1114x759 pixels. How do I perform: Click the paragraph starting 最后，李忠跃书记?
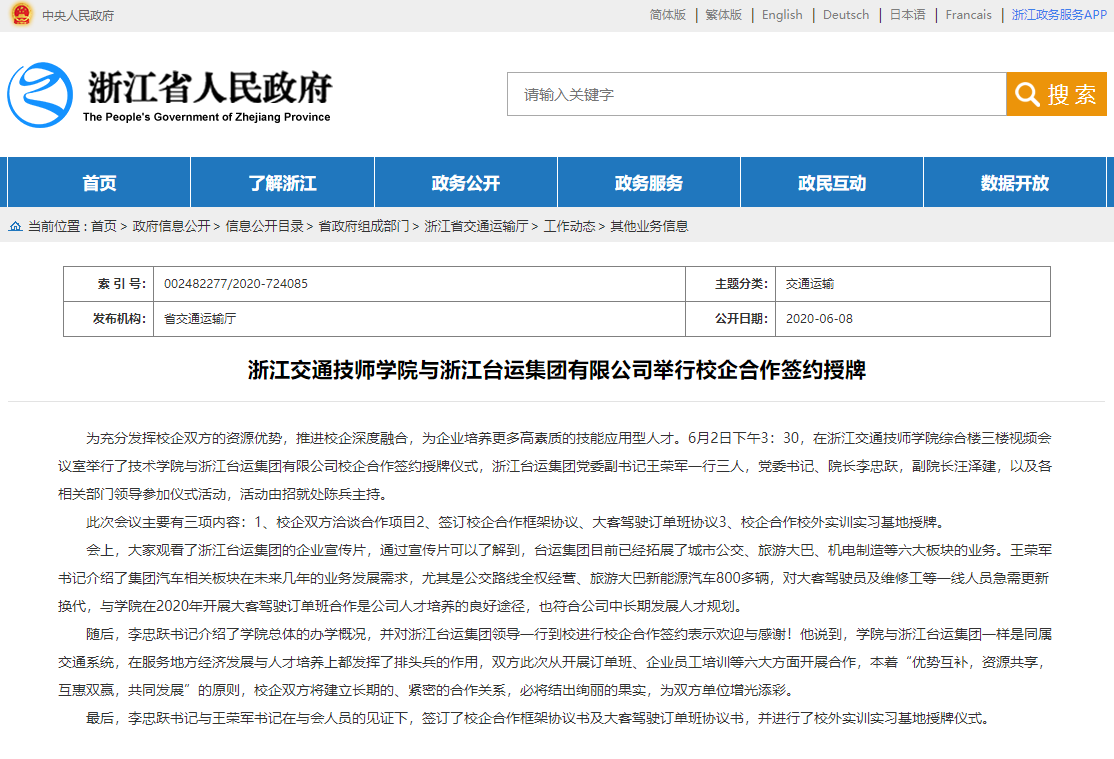(x=538, y=718)
